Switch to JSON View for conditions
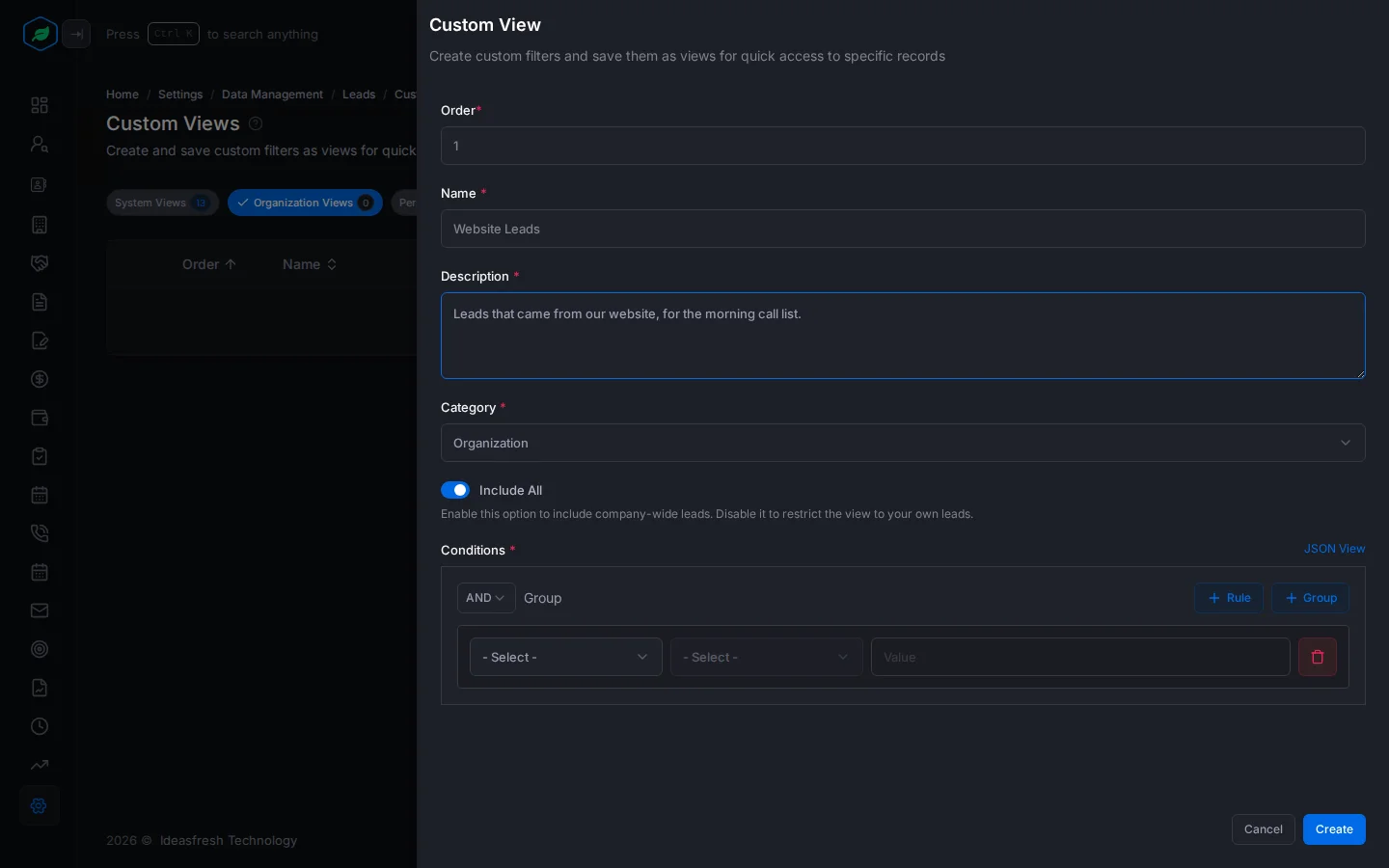 1335,549
